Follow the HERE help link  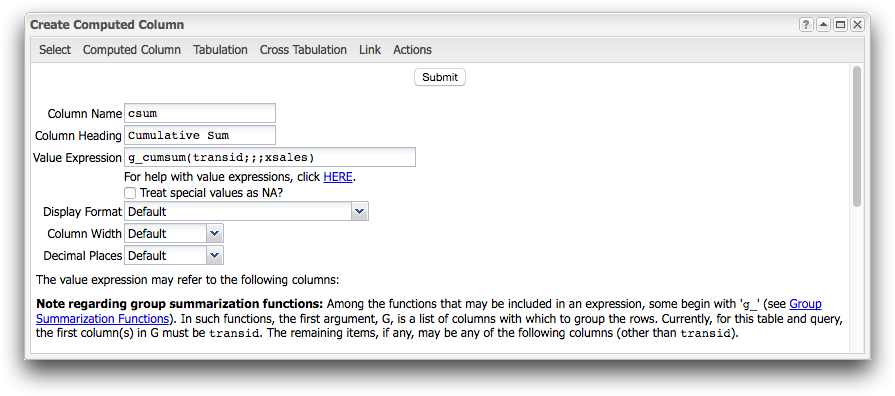338,177
